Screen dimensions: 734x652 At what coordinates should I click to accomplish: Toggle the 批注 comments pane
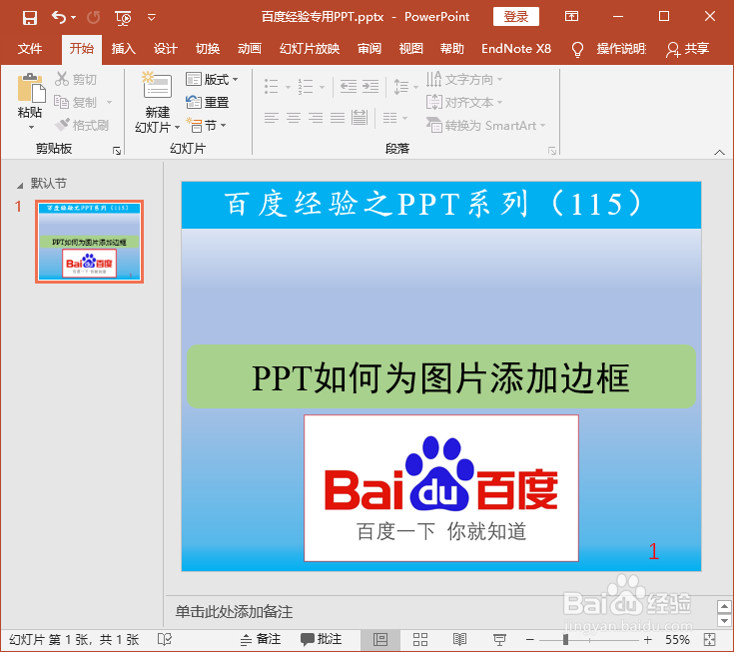coord(321,639)
